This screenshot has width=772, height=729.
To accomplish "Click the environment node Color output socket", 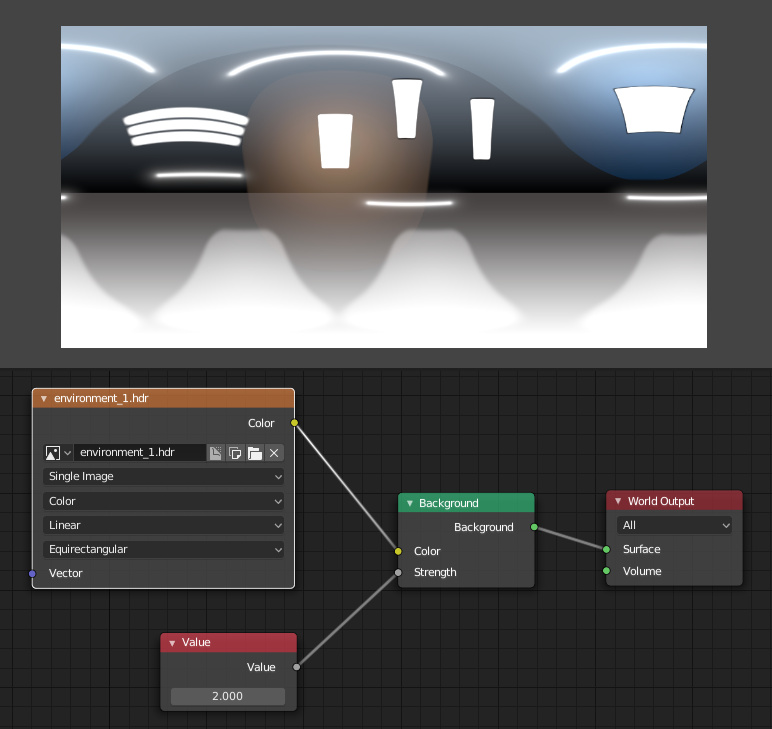I will (294, 423).
